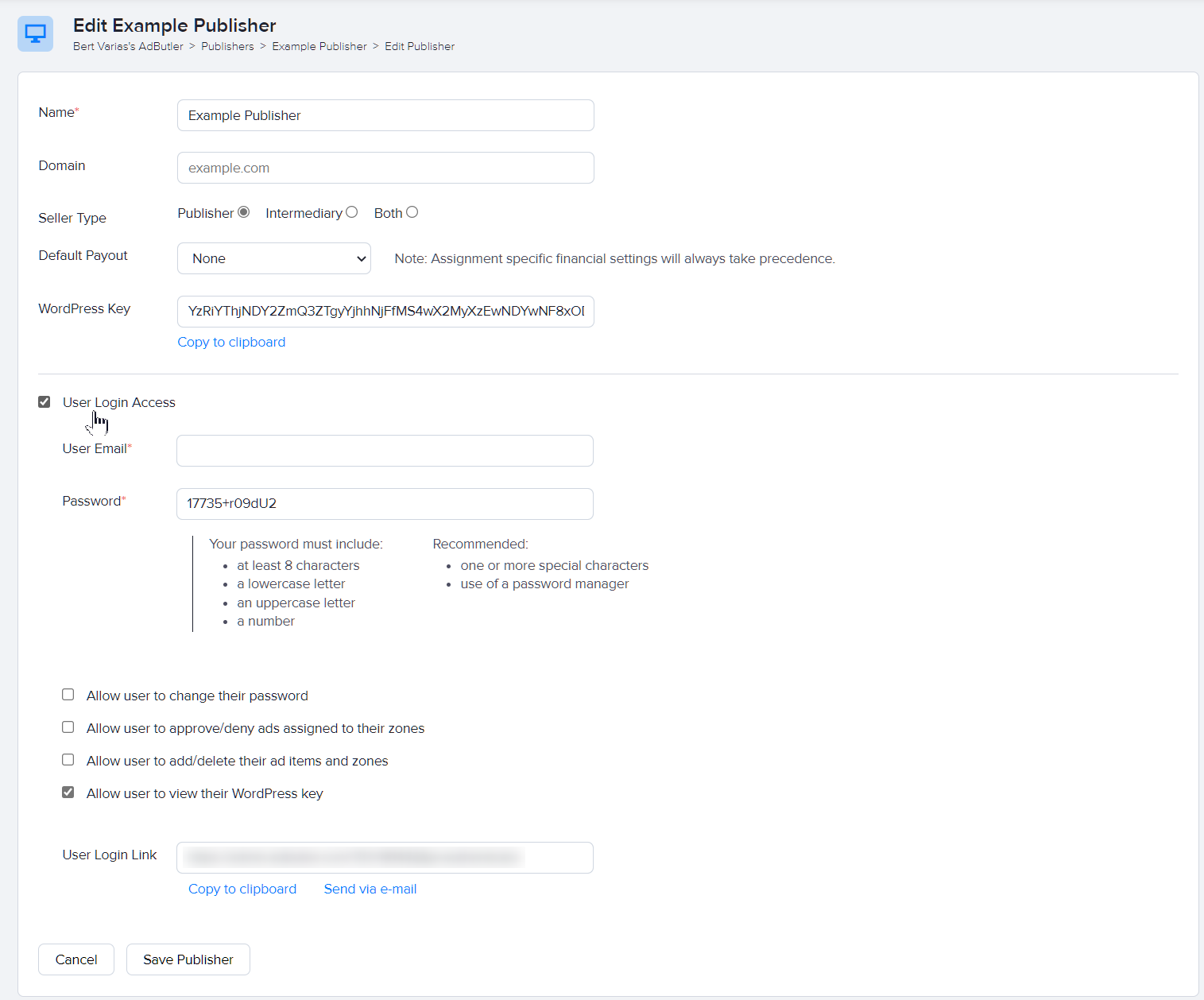Disable the User Login Access checkbox

pos(45,401)
